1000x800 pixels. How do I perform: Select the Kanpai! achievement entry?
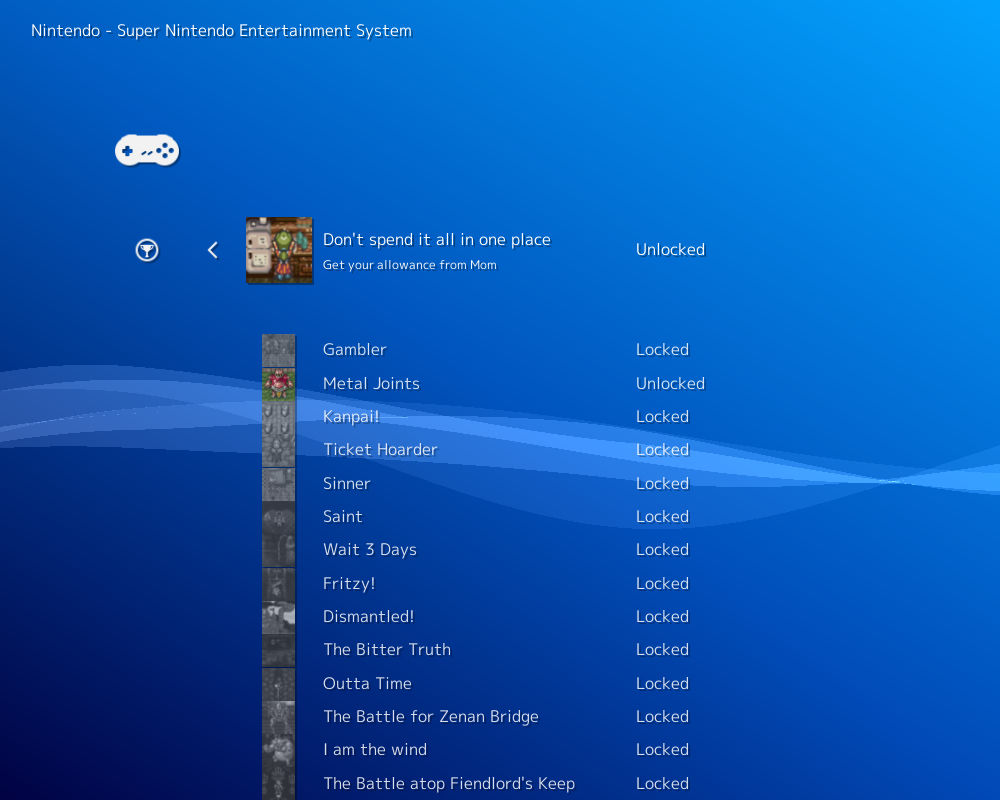coord(351,417)
